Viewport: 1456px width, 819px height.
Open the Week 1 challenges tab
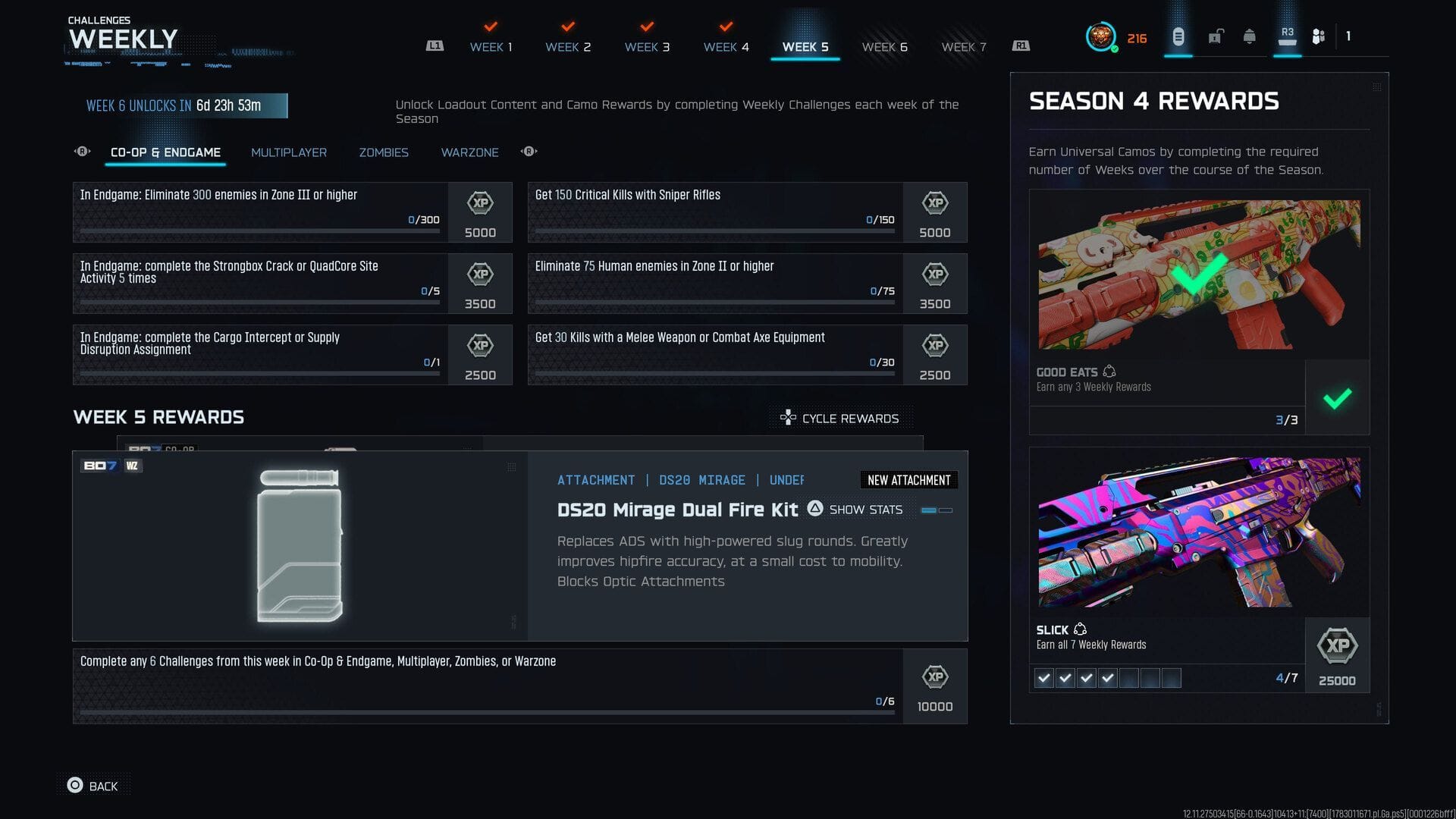pos(491,47)
